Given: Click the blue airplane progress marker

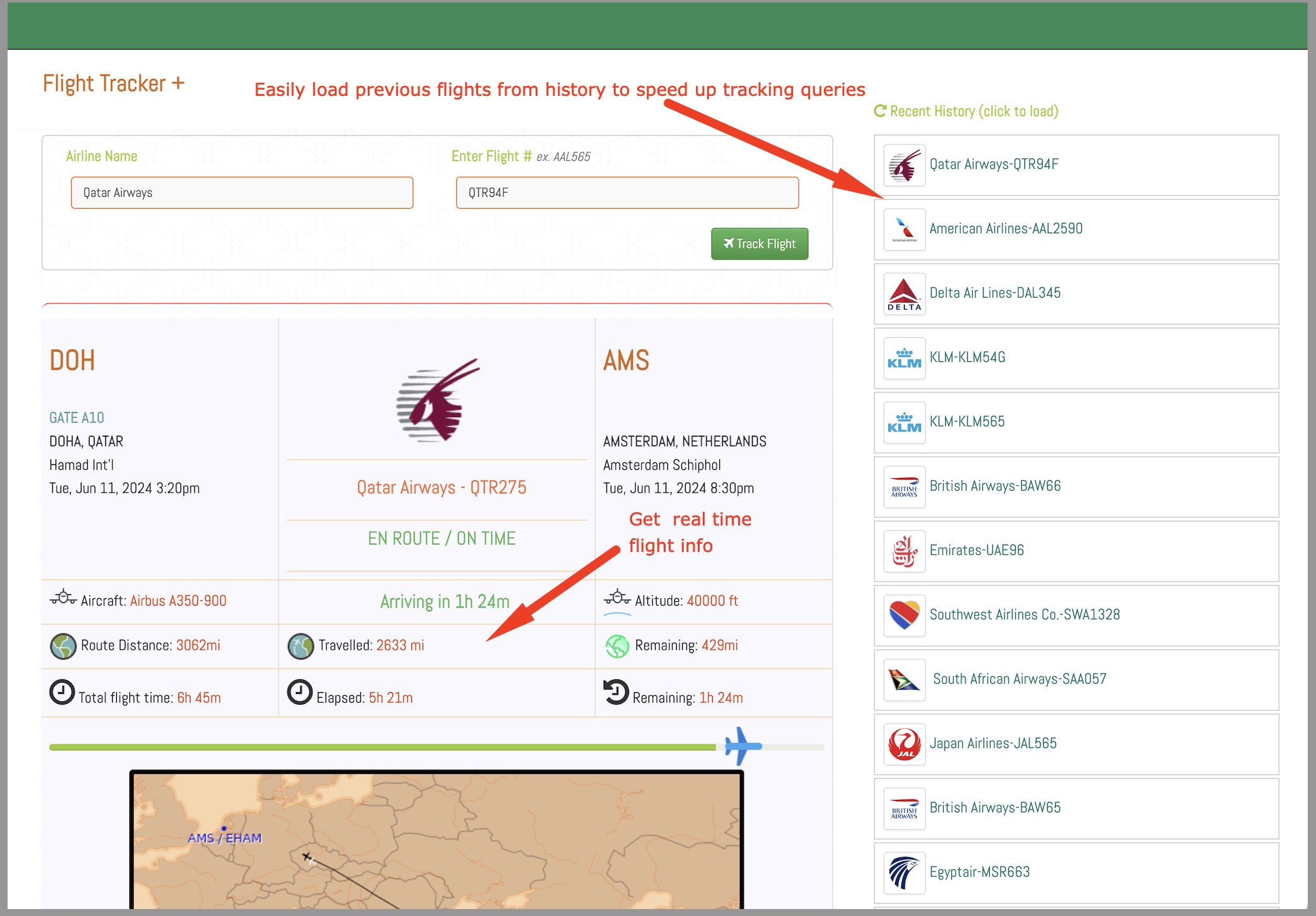Looking at the screenshot, I should (x=743, y=746).
